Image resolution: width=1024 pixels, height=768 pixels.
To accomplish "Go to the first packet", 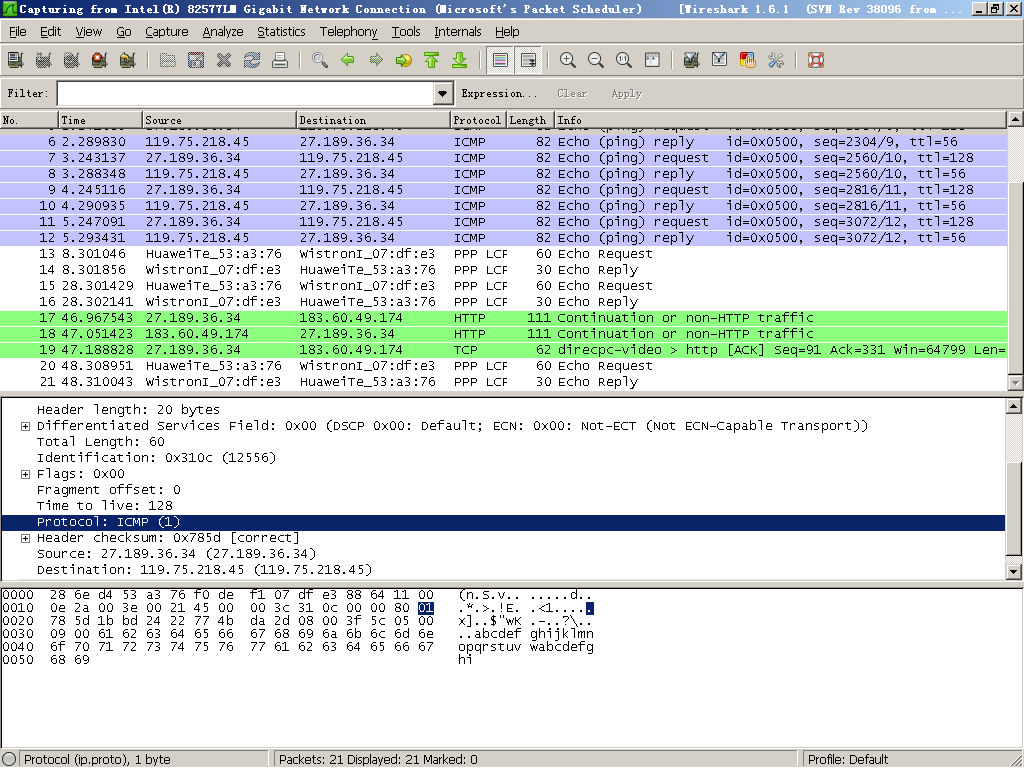I will coord(432,60).
